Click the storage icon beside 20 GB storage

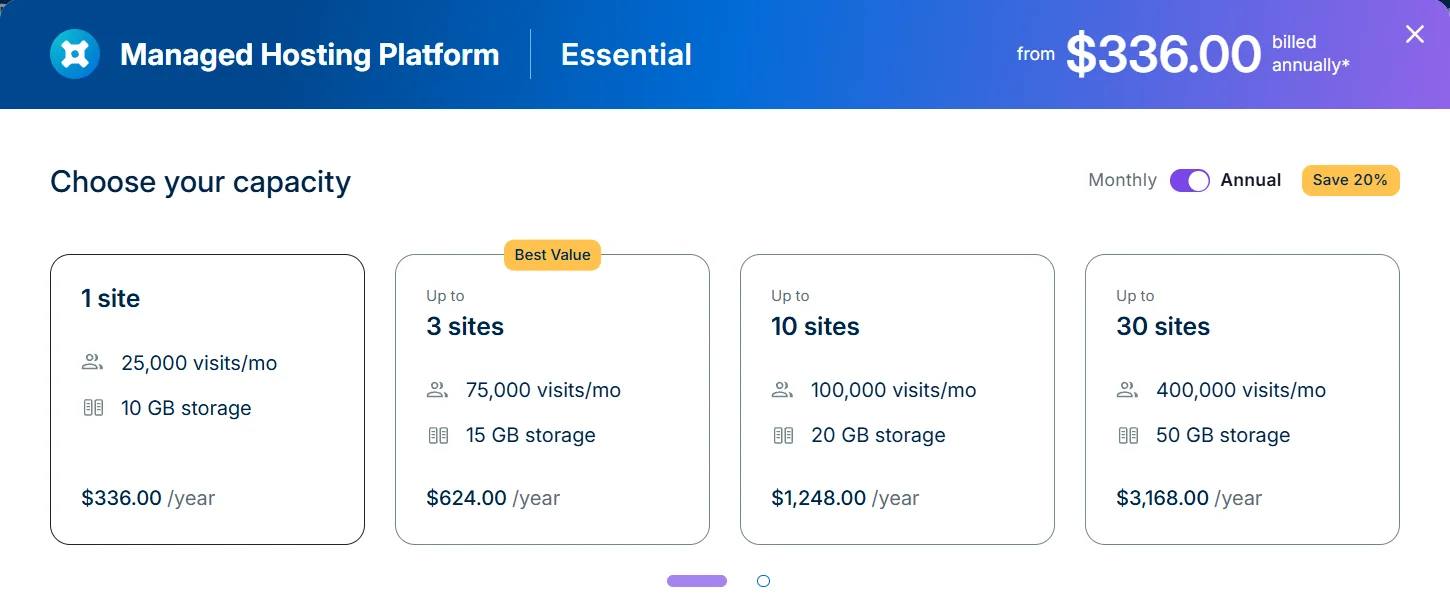783,435
